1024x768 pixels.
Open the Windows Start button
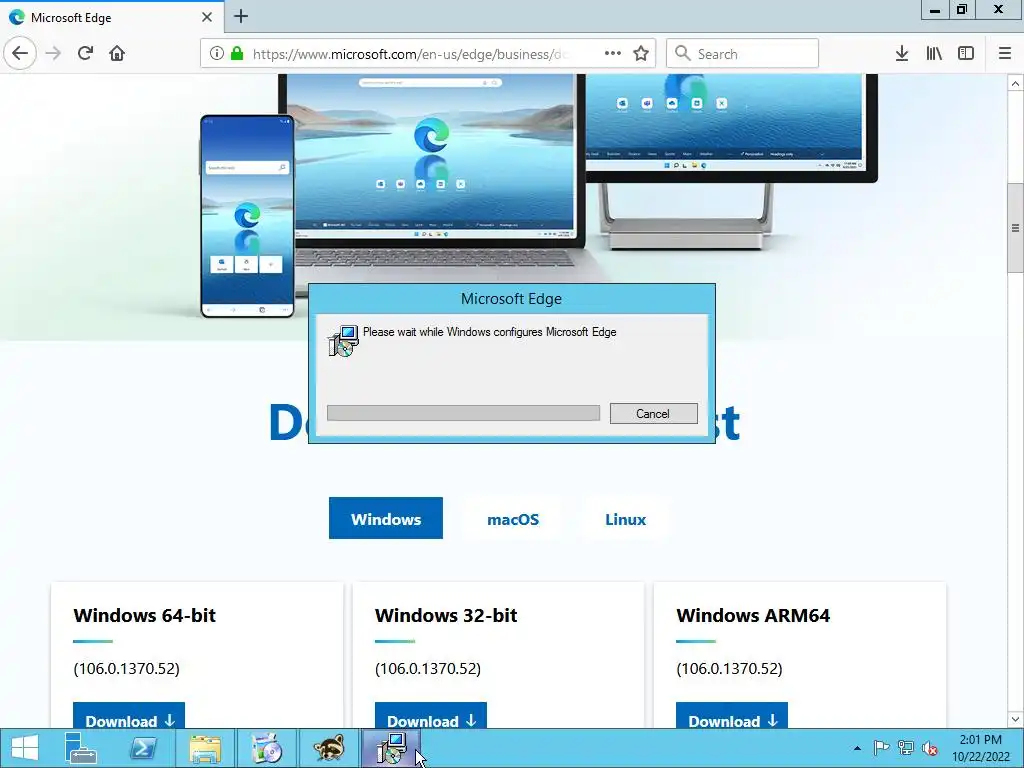(x=24, y=748)
